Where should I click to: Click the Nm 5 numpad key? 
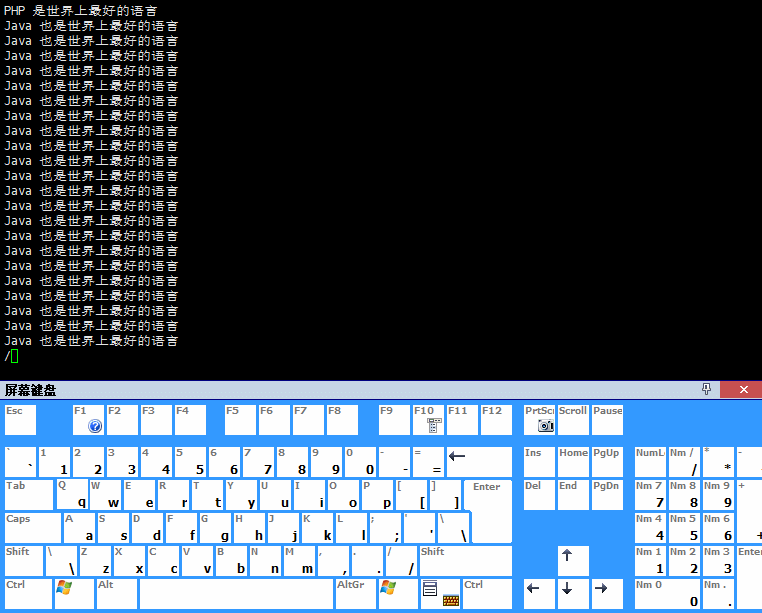coord(684,528)
